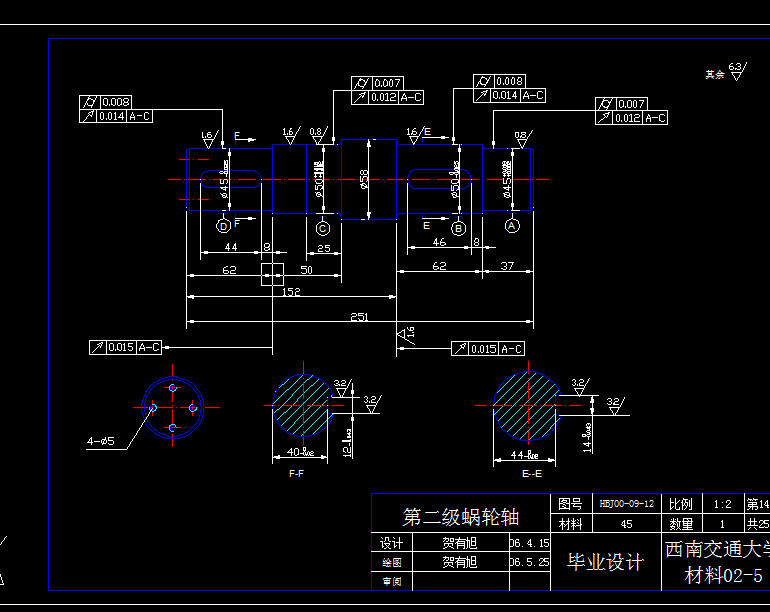Click the 设计 label in title block
770x612 pixels.
(x=391, y=543)
